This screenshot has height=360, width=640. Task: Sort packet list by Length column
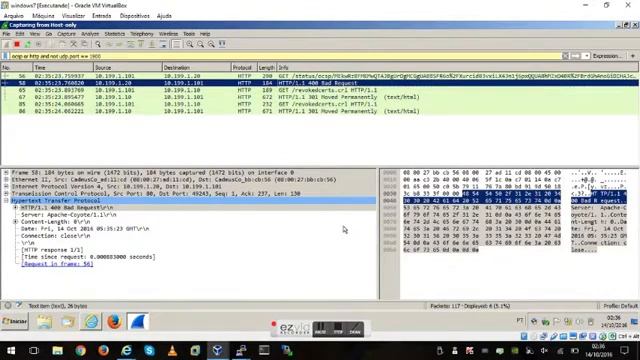pos(267,67)
